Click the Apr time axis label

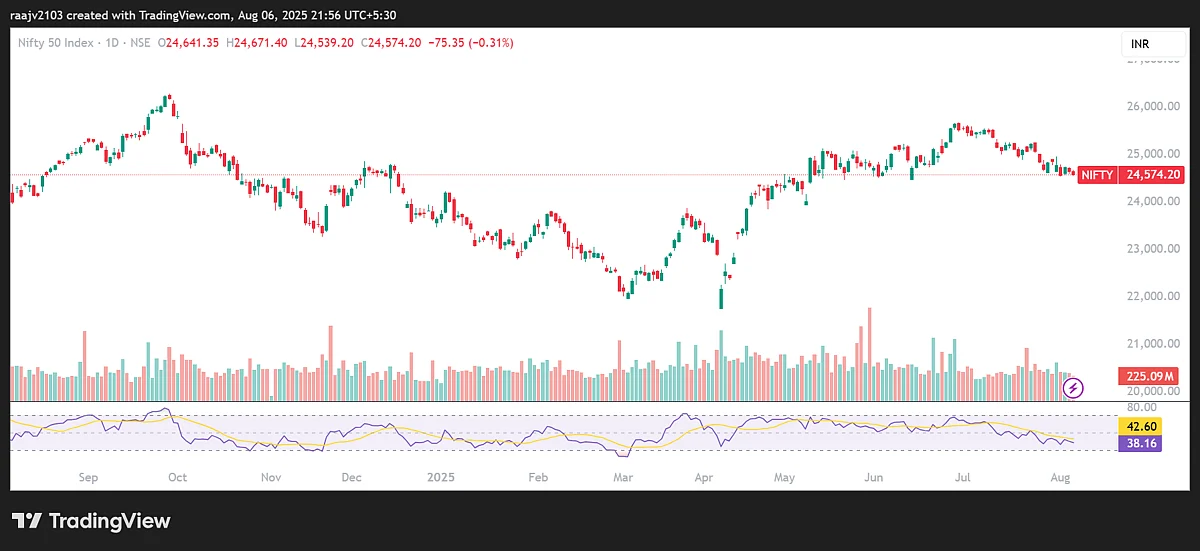[x=703, y=478]
